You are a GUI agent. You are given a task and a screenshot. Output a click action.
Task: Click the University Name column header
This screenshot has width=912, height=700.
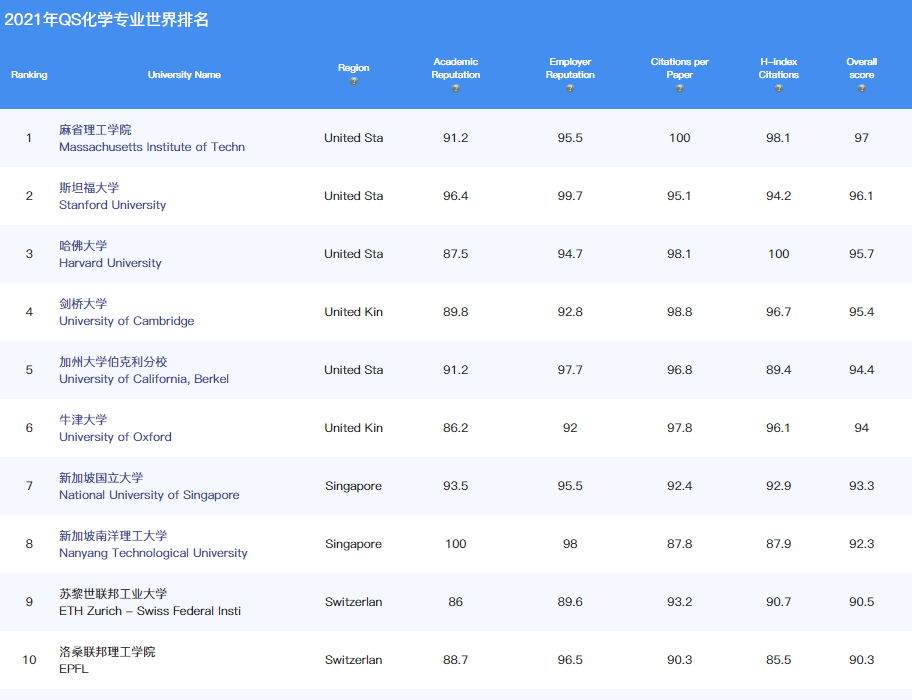184,74
